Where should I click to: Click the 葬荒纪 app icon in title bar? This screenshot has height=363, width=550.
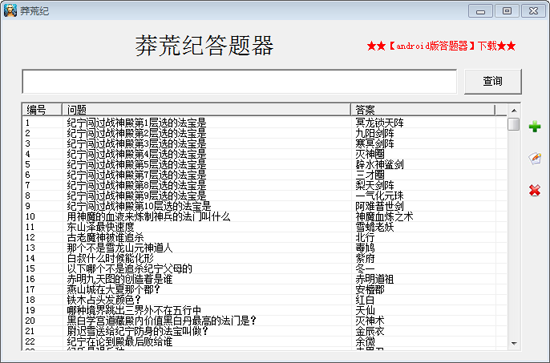pos(10,11)
